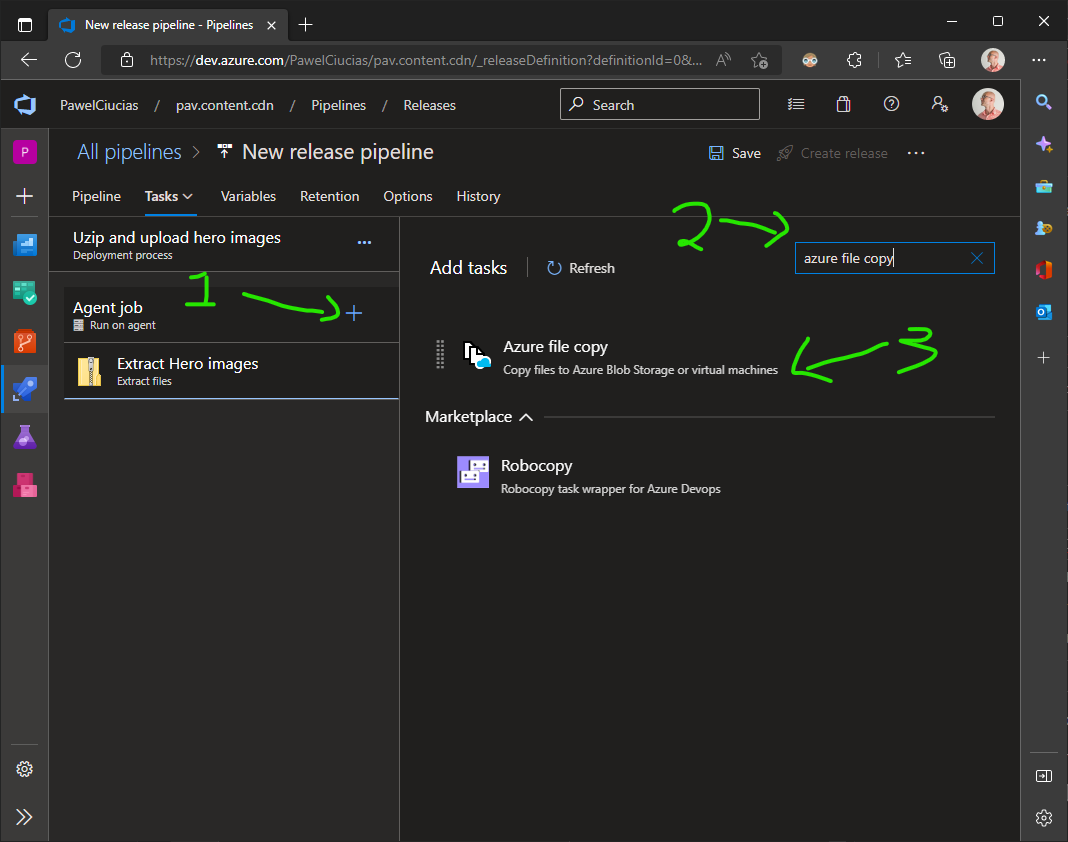Open Artifacts package icon in sidebar

pyautogui.click(x=25, y=485)
